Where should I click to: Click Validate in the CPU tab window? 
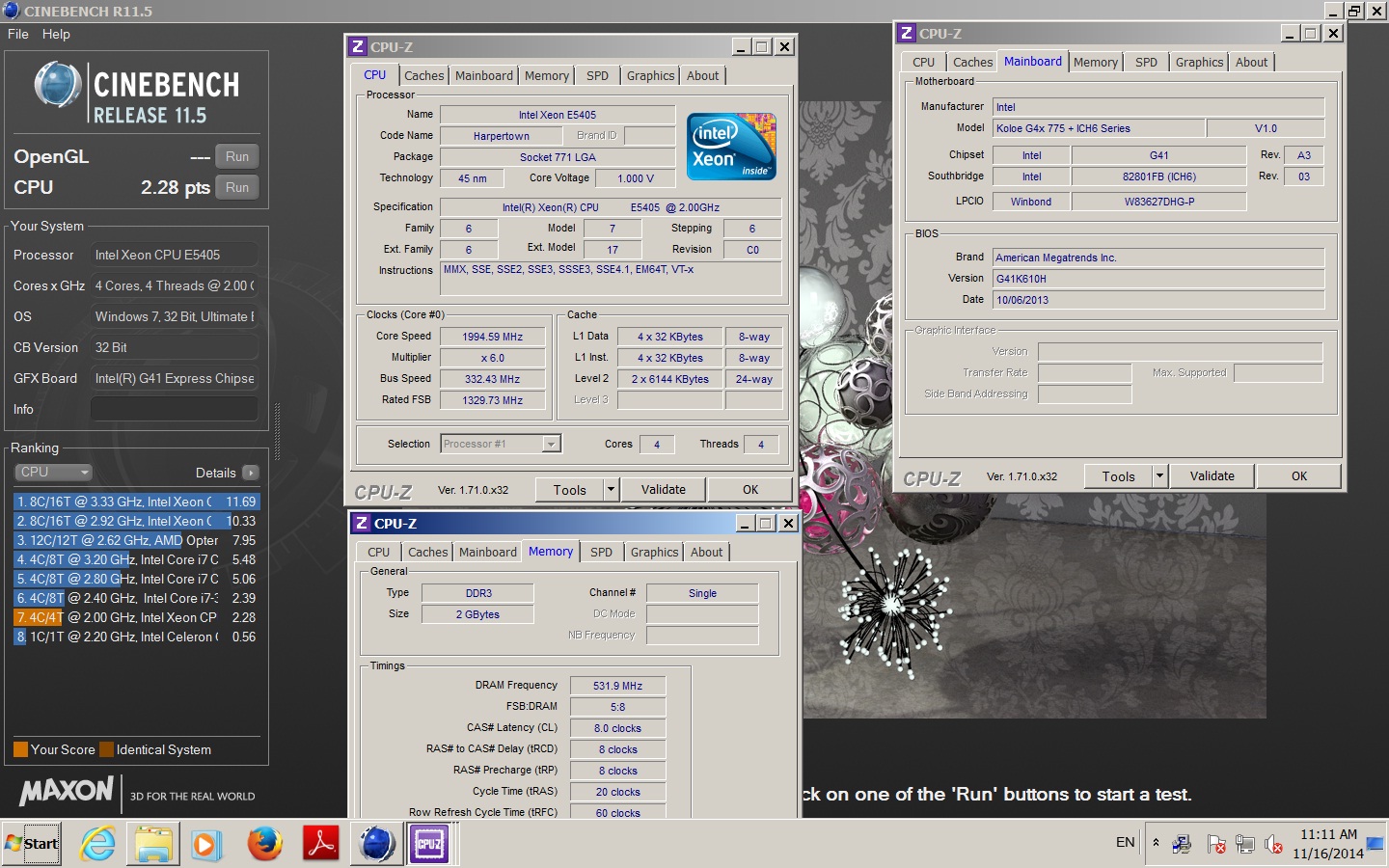[x=664, y=490]
